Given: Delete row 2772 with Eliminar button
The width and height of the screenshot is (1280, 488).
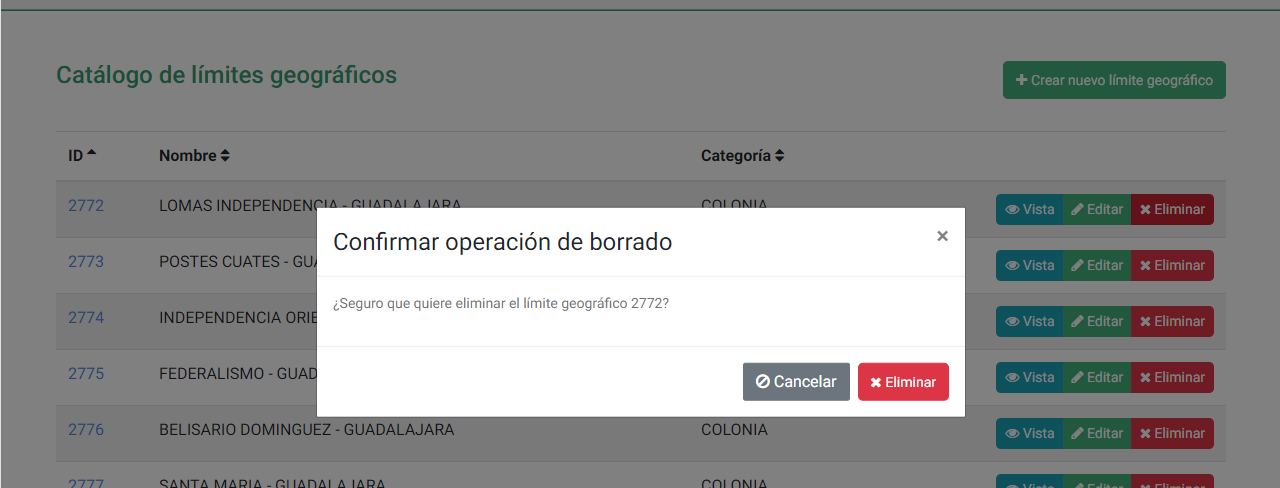Looking at the screenshot, I should coord(1172,209).
